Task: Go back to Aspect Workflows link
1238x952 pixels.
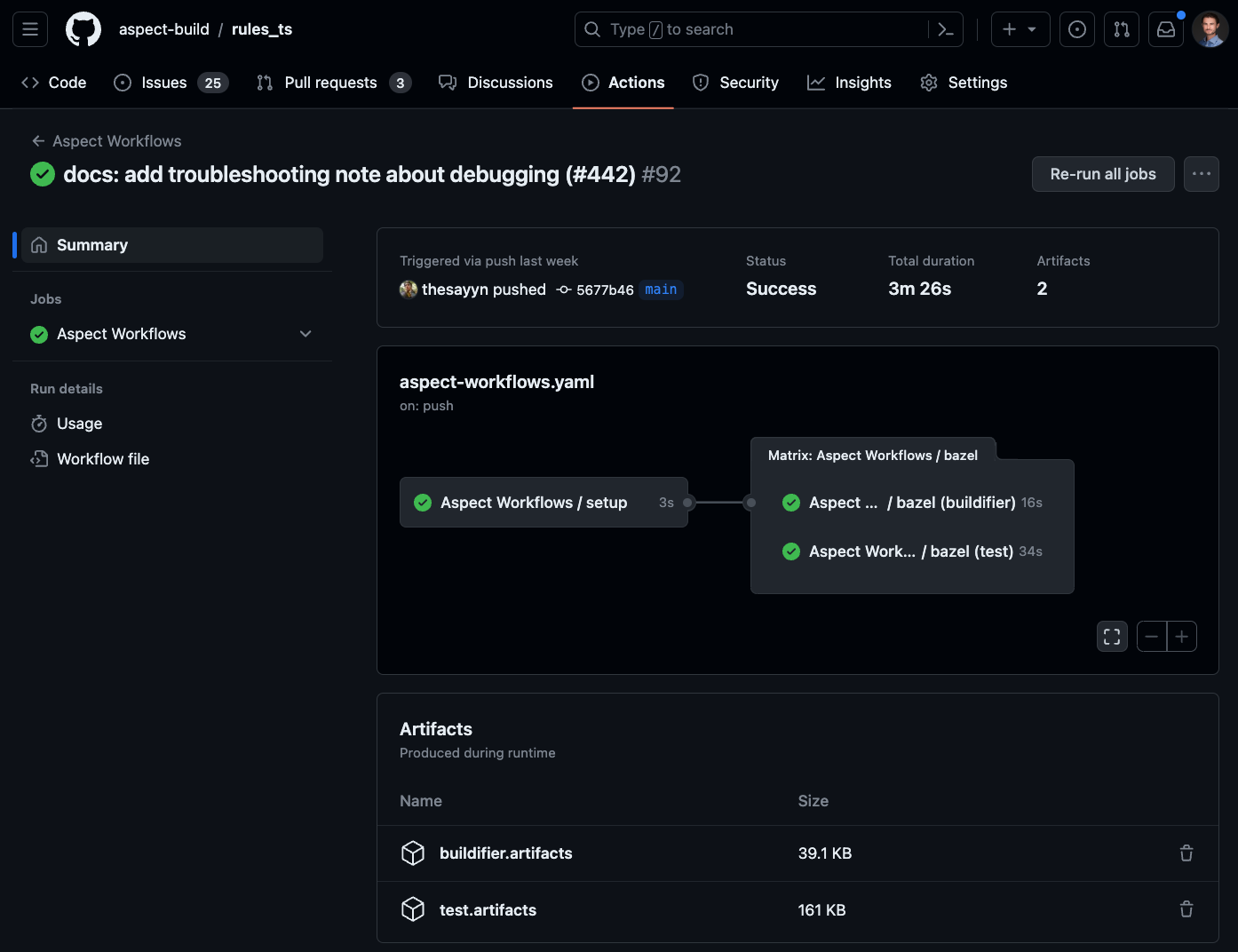Action: (107, 141)
